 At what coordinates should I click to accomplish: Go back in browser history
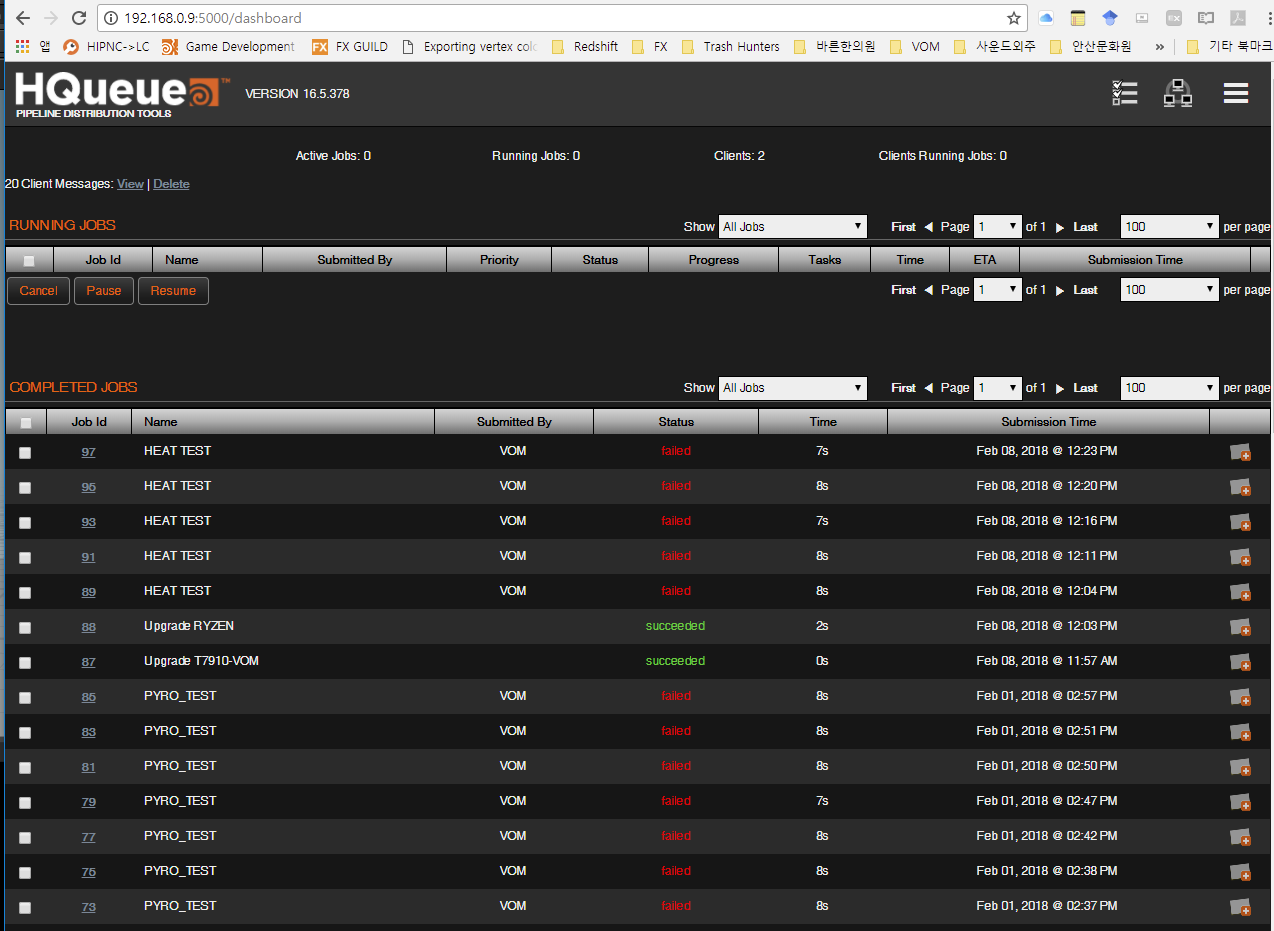click(22, 18)
